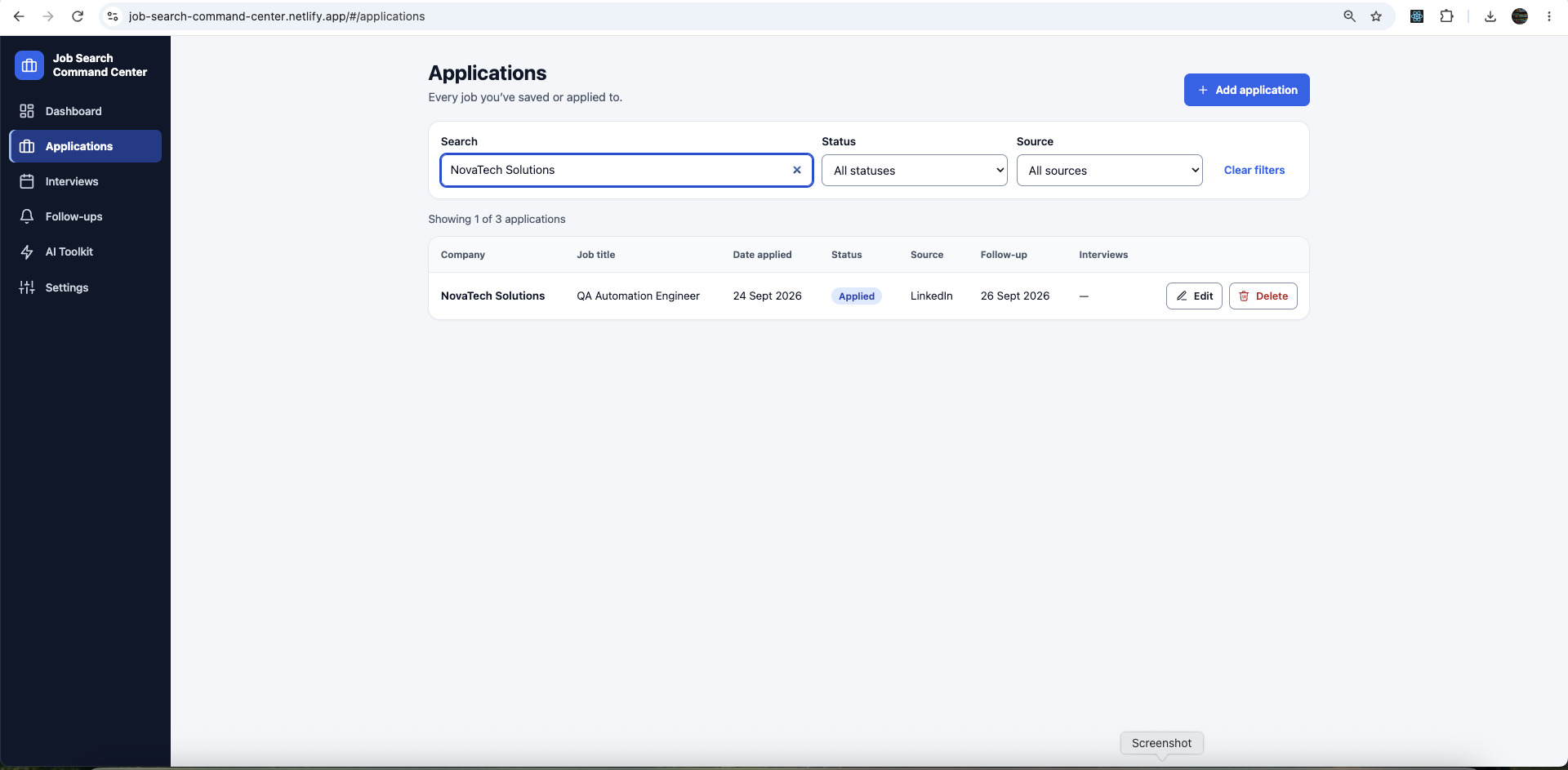The image size is (1568, 770).
Task: Click the LinkedIn source cell
Action: (x=931, y=296)
